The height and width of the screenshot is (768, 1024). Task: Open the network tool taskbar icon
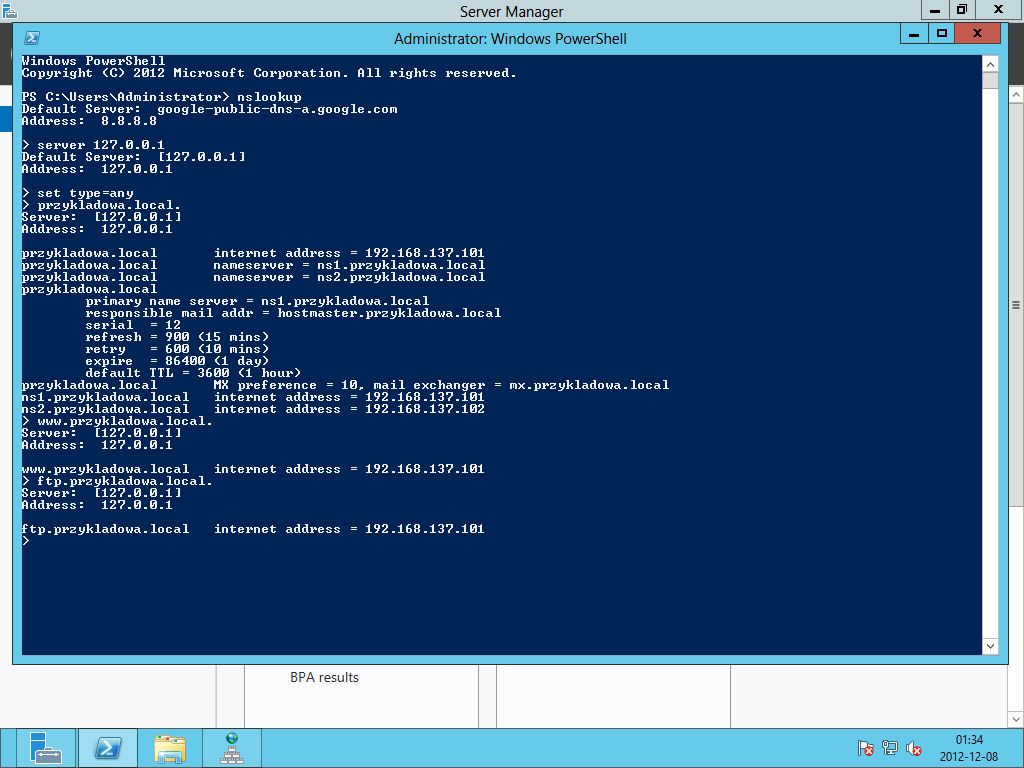click(x=232, y=748)
